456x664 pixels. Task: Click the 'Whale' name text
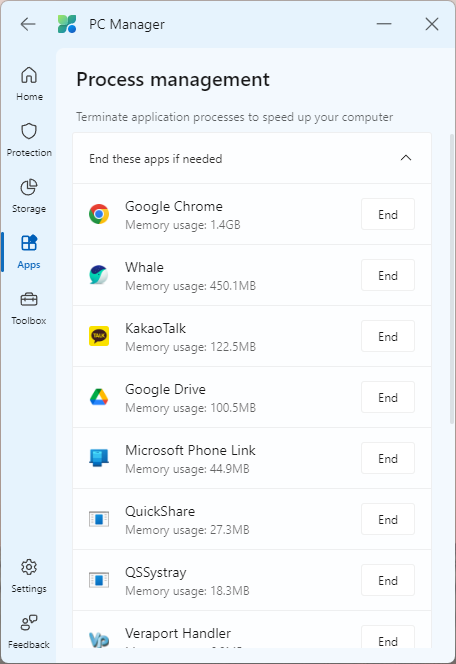pos(144,267)
